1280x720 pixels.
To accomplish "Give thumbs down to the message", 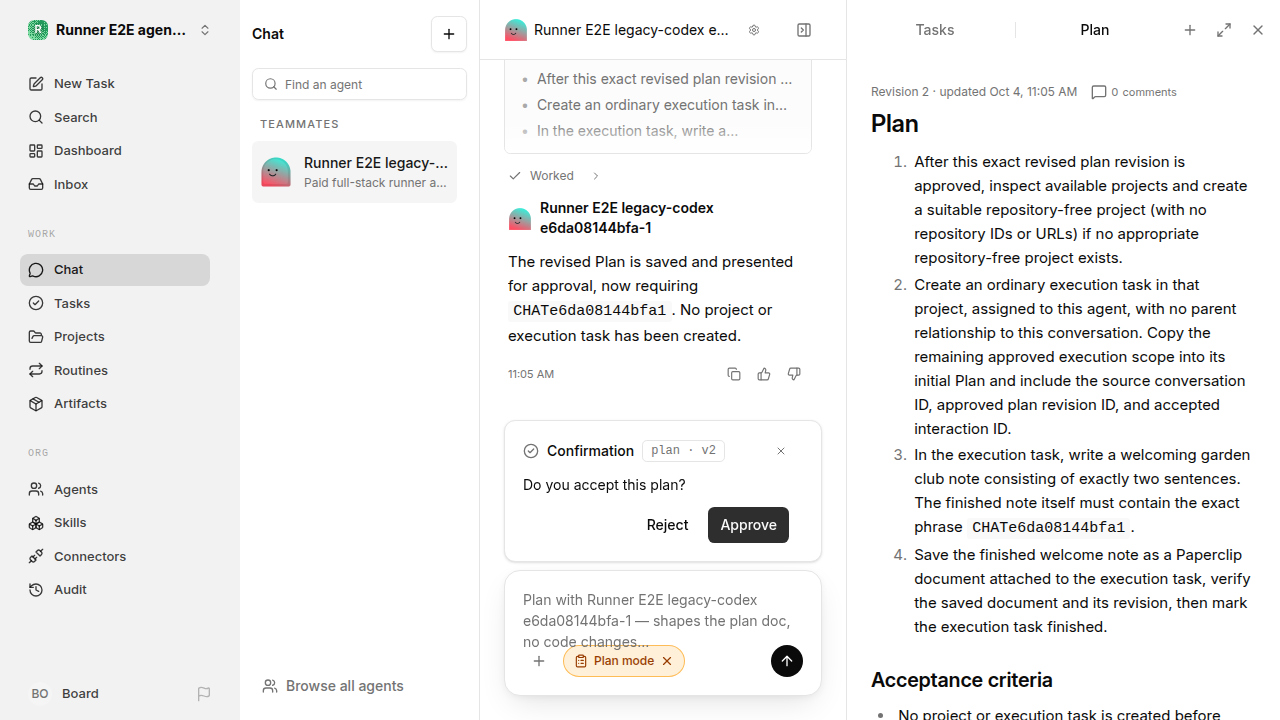I will [794, 374].
